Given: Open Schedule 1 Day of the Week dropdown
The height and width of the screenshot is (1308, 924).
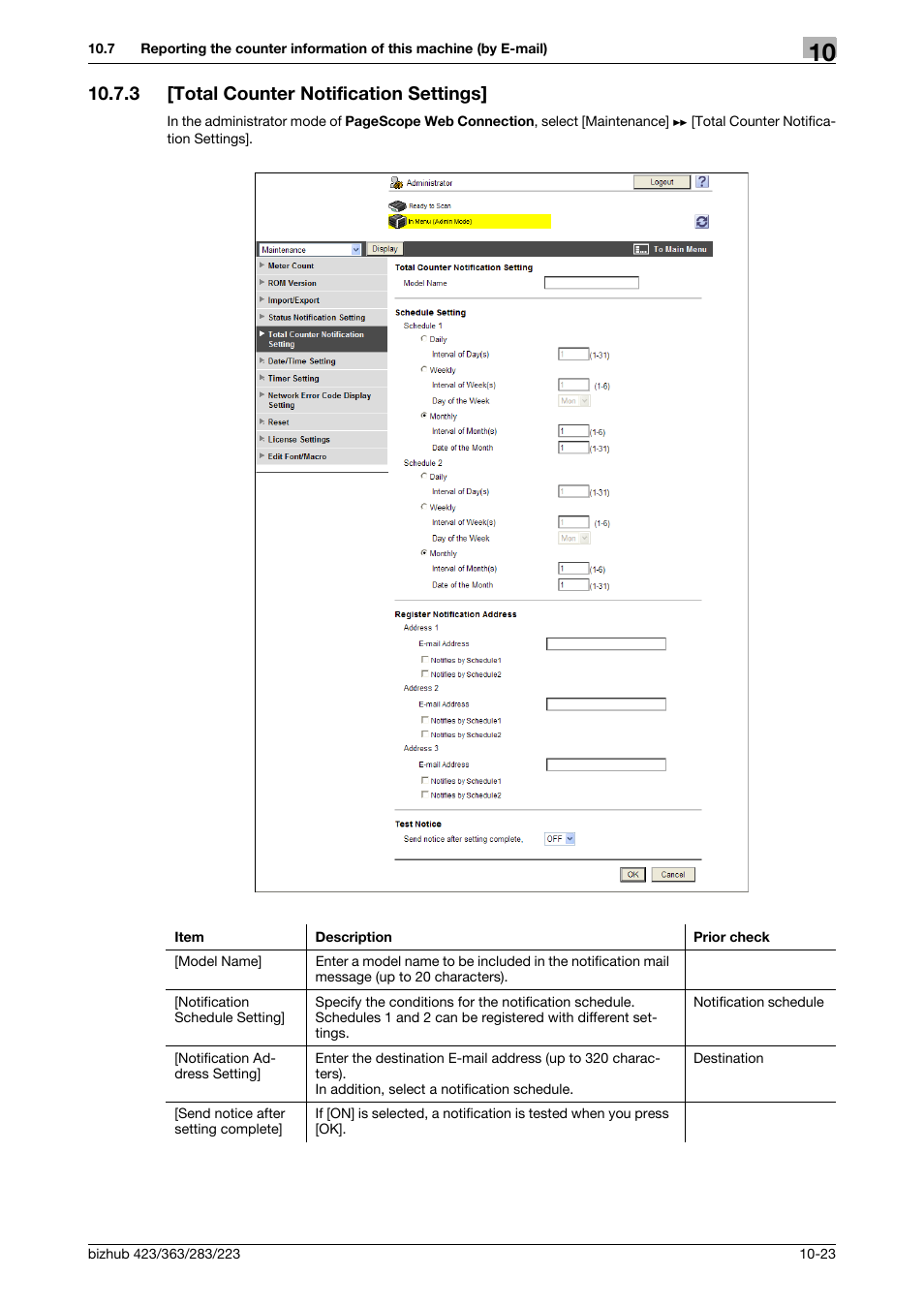Looking at the screenshot, I should 573,400.
